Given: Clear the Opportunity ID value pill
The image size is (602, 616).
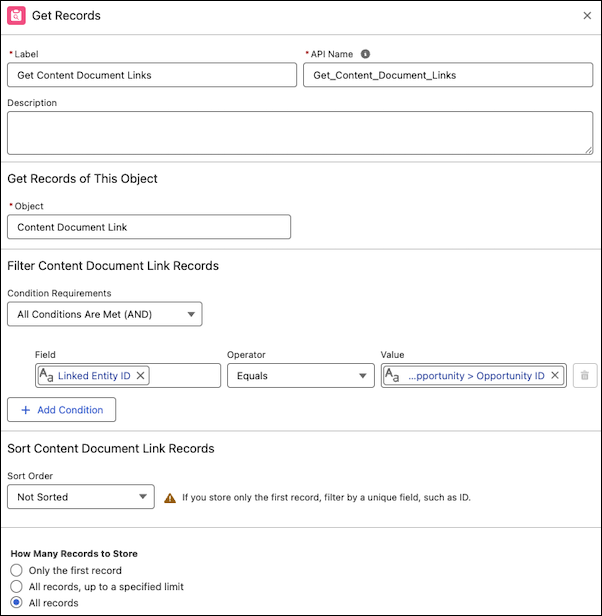Looking at the screenshot, I should click(555, 376).
